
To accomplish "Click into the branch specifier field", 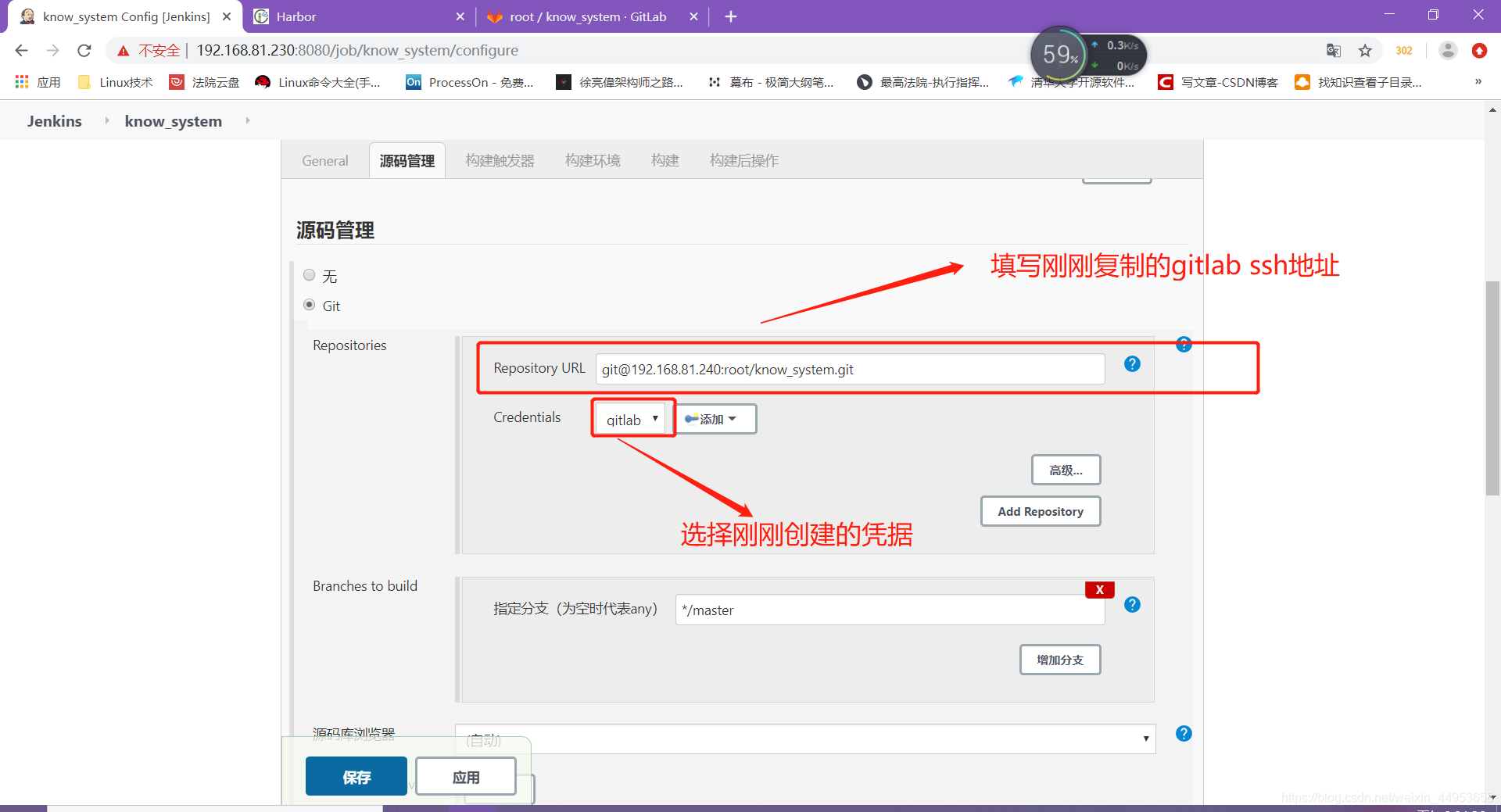I will [890, 610].
